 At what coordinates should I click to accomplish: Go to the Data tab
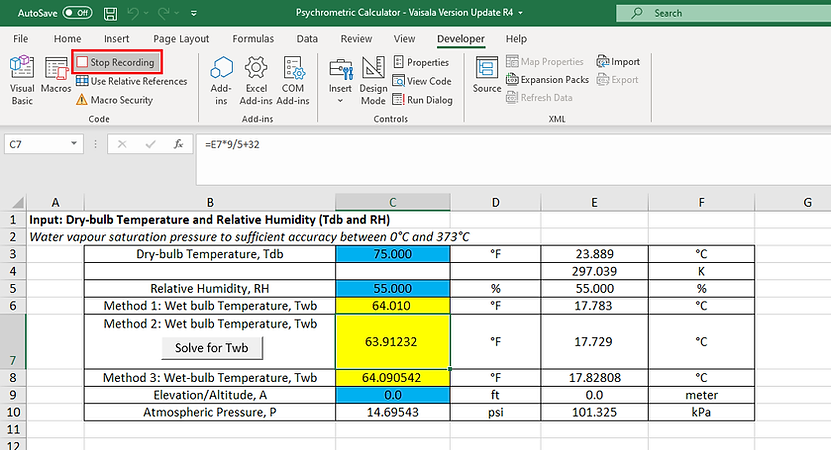coord(307,39)
